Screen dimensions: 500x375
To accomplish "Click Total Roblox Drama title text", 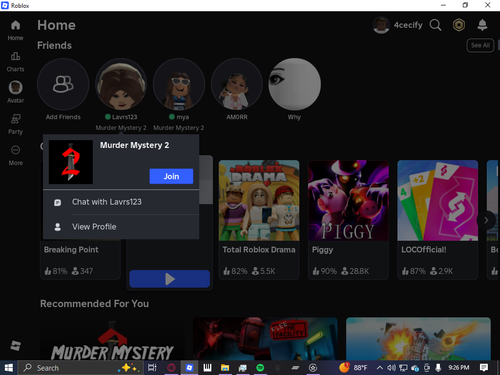I will 259,250.
